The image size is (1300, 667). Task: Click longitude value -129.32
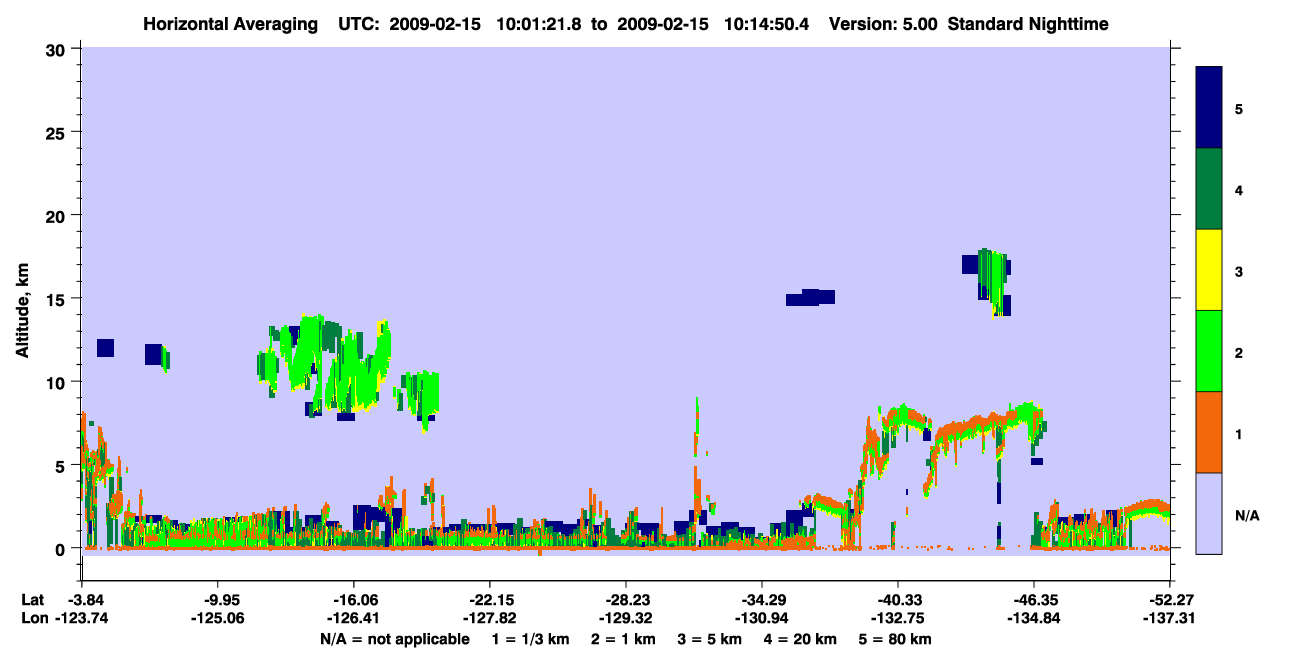(625, 619)
